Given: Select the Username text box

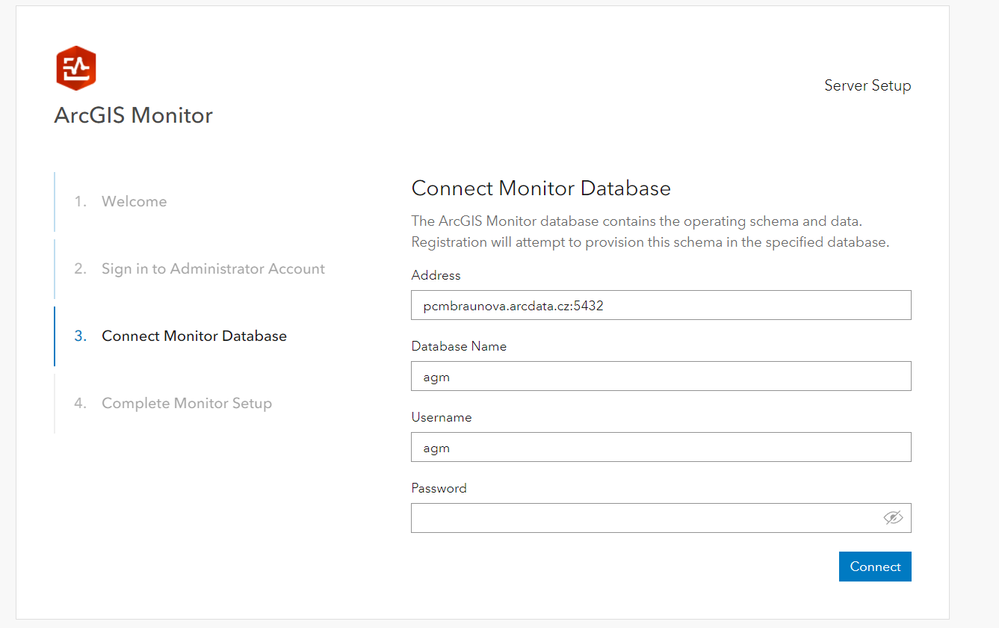Looking at the screenshot, I should (x=660, y=447).
